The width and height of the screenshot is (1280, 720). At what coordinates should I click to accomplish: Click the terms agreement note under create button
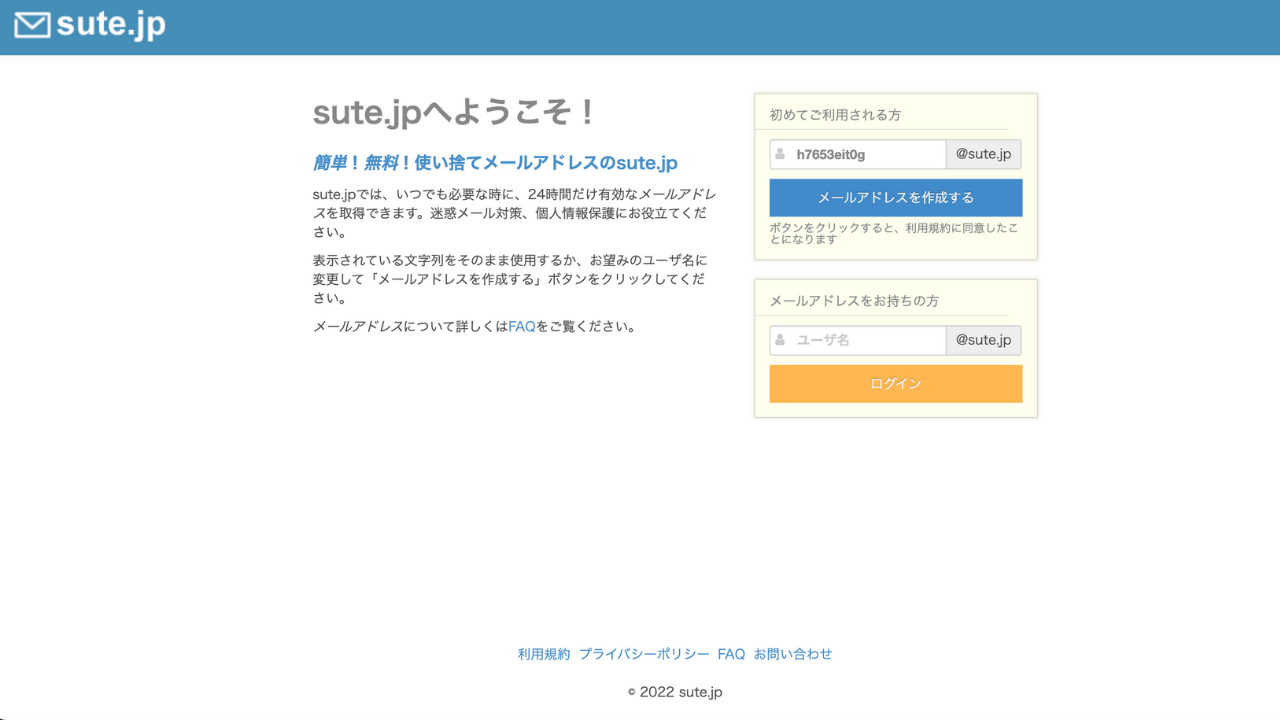[894, 233]
